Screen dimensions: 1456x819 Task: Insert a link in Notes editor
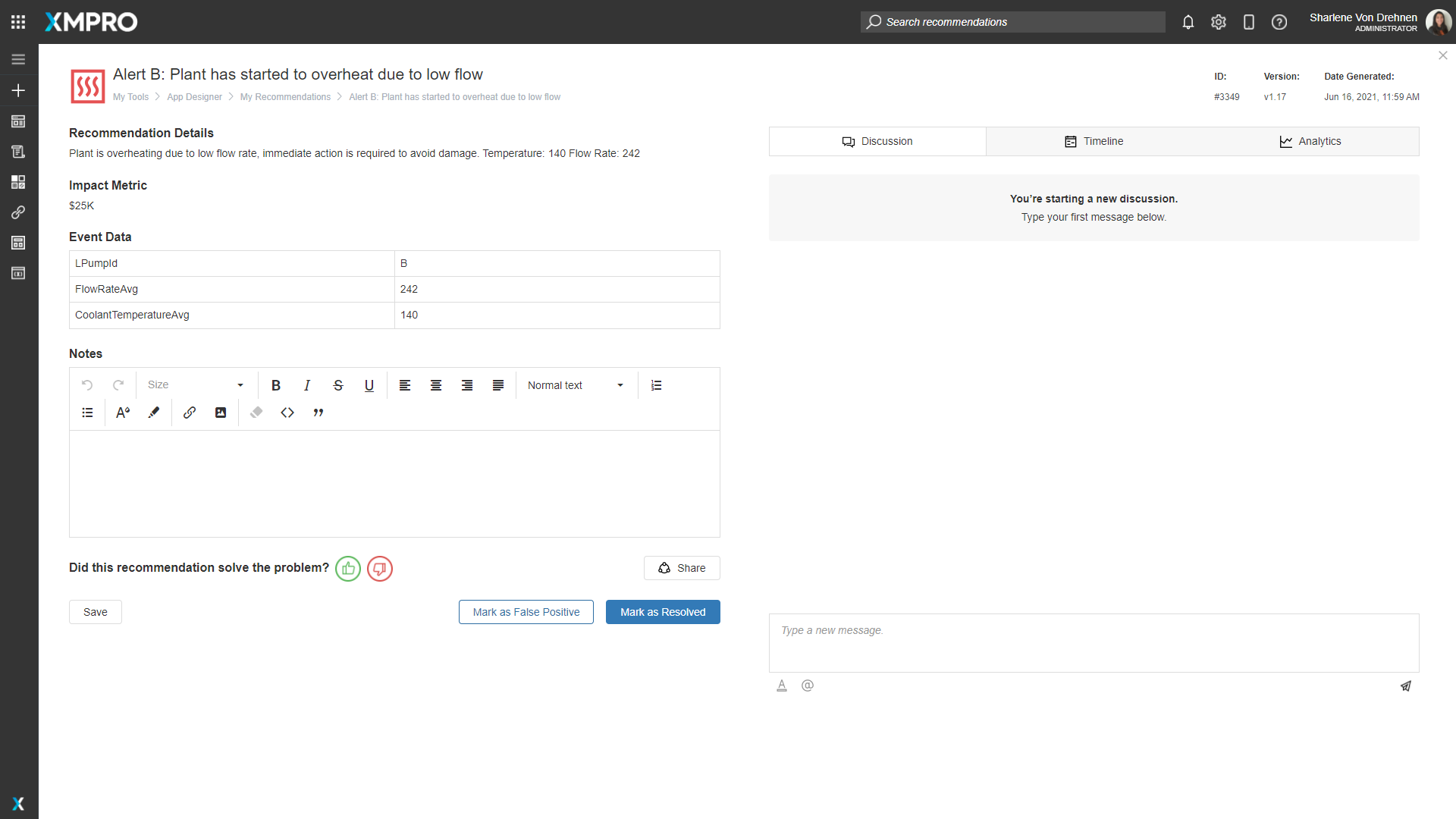tap(190, 413)
